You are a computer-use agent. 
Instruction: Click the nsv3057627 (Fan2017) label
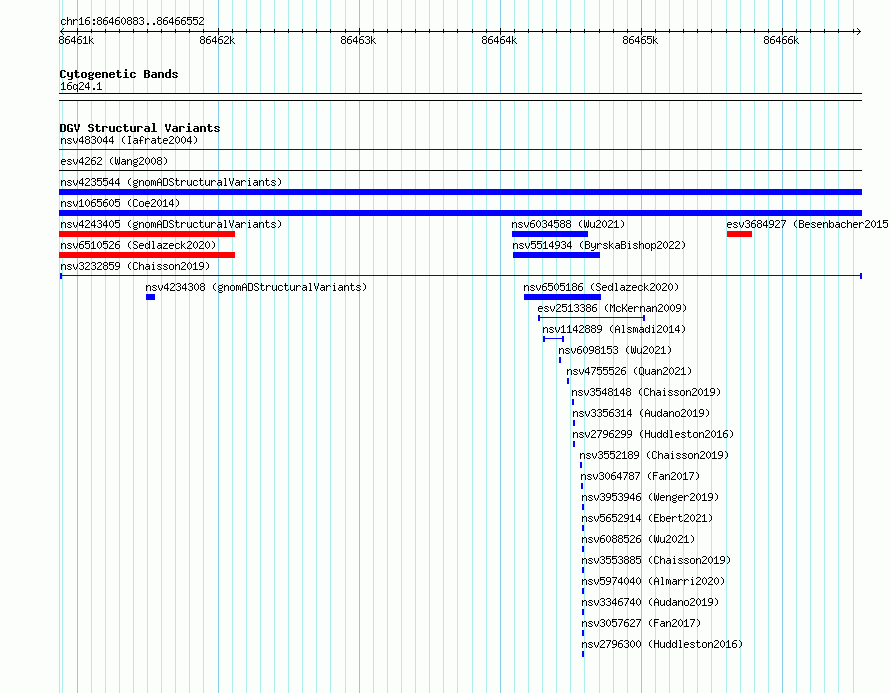pyautogui.click(x=641, y=623)
